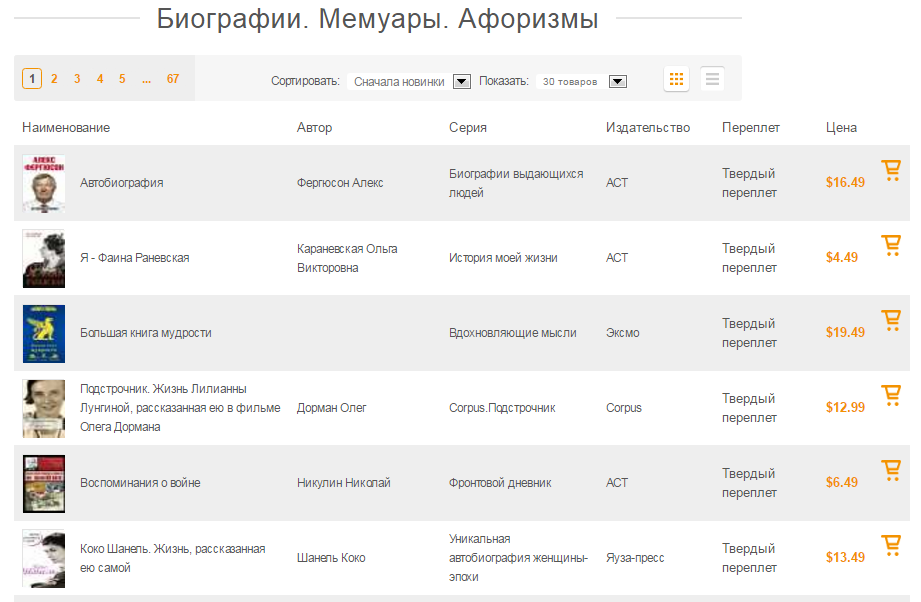Add Я - Фаина Раневская to cart

(891, 245)
